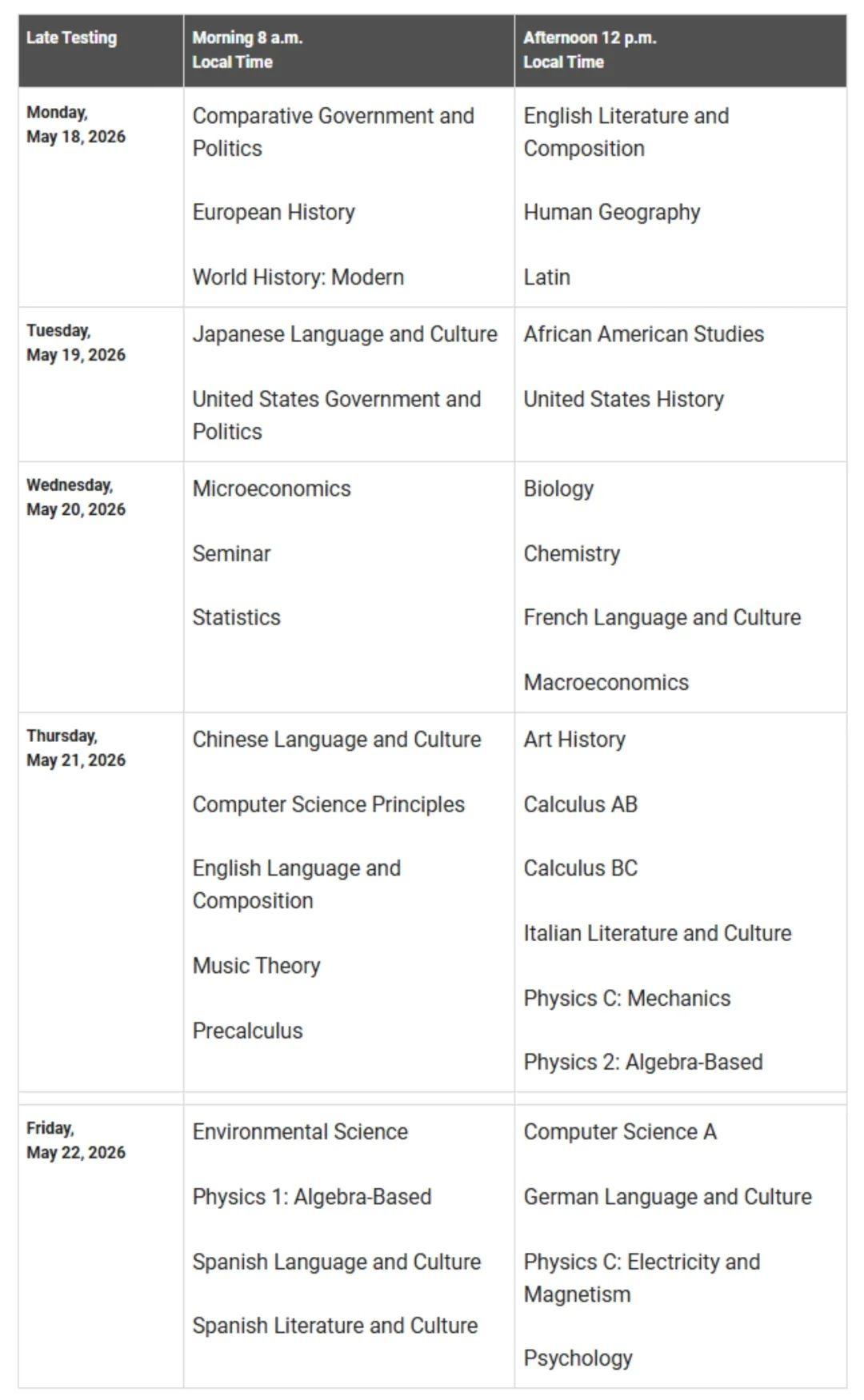Click the Microeconomics exam entry
This screenshot has width=864, height=1400.
[x=272, y=489]
